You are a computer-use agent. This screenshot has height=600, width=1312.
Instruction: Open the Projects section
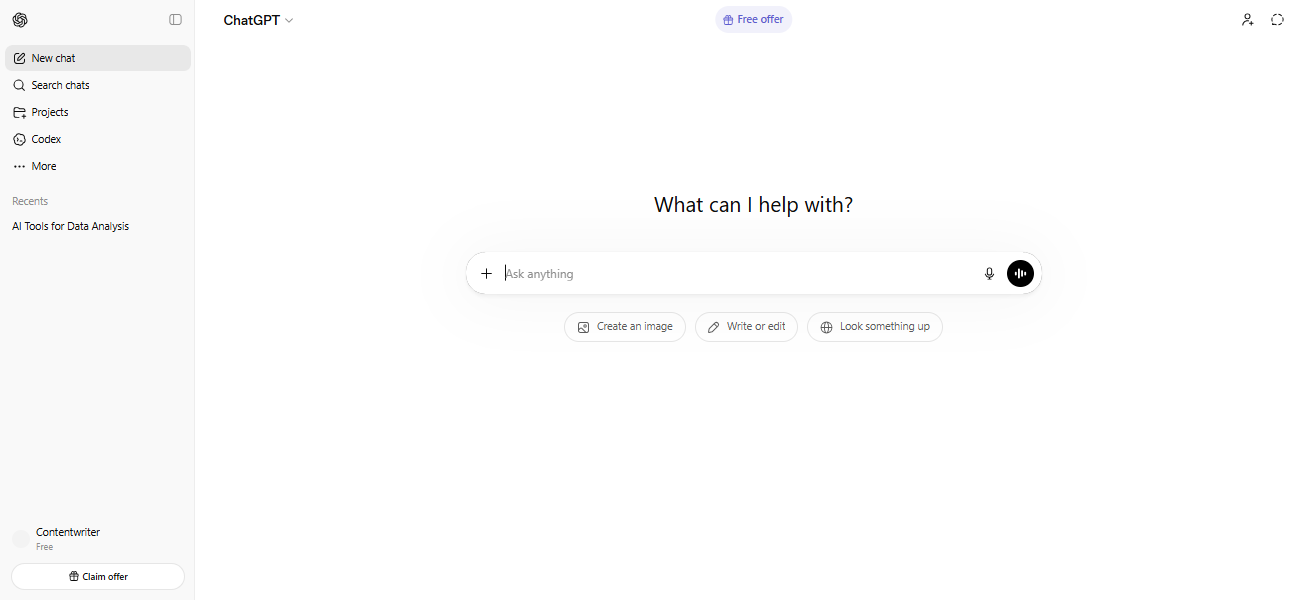tap(98, 112)
